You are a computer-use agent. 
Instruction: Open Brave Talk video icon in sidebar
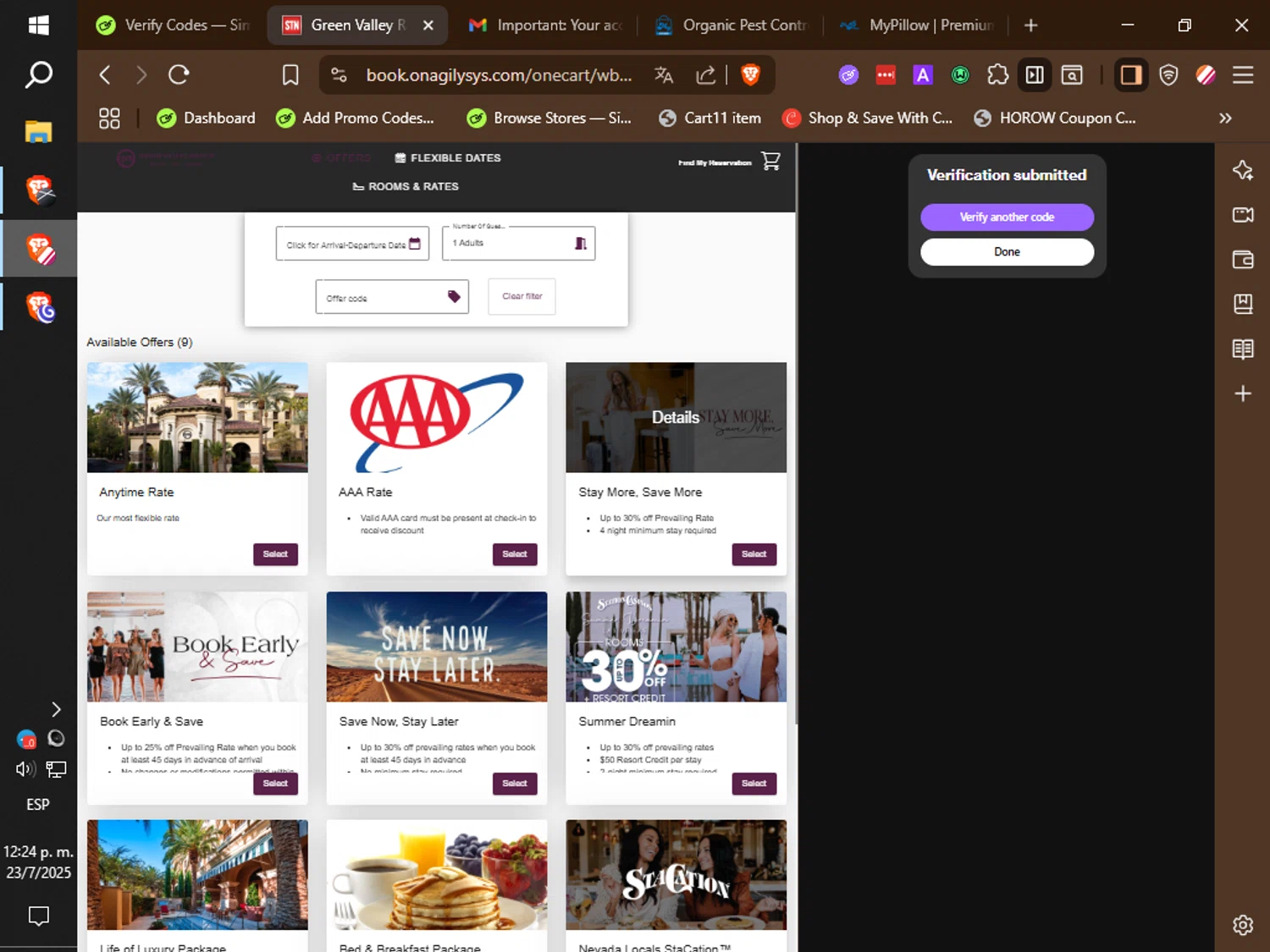tap(1243, 215)
